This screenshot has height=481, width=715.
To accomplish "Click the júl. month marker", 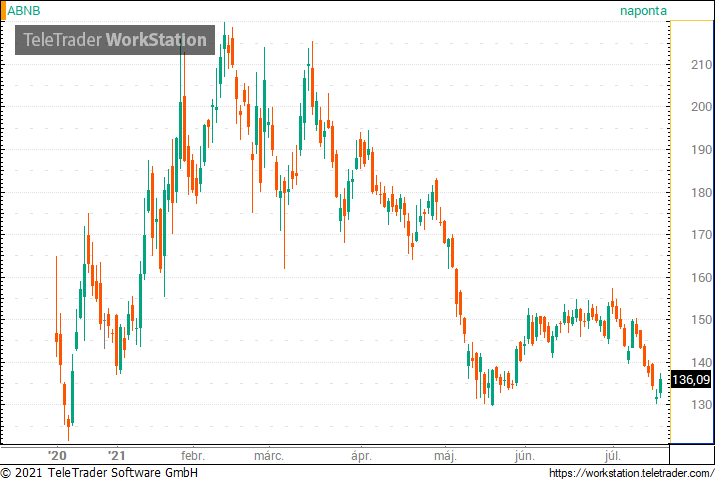I will (612, 455).
